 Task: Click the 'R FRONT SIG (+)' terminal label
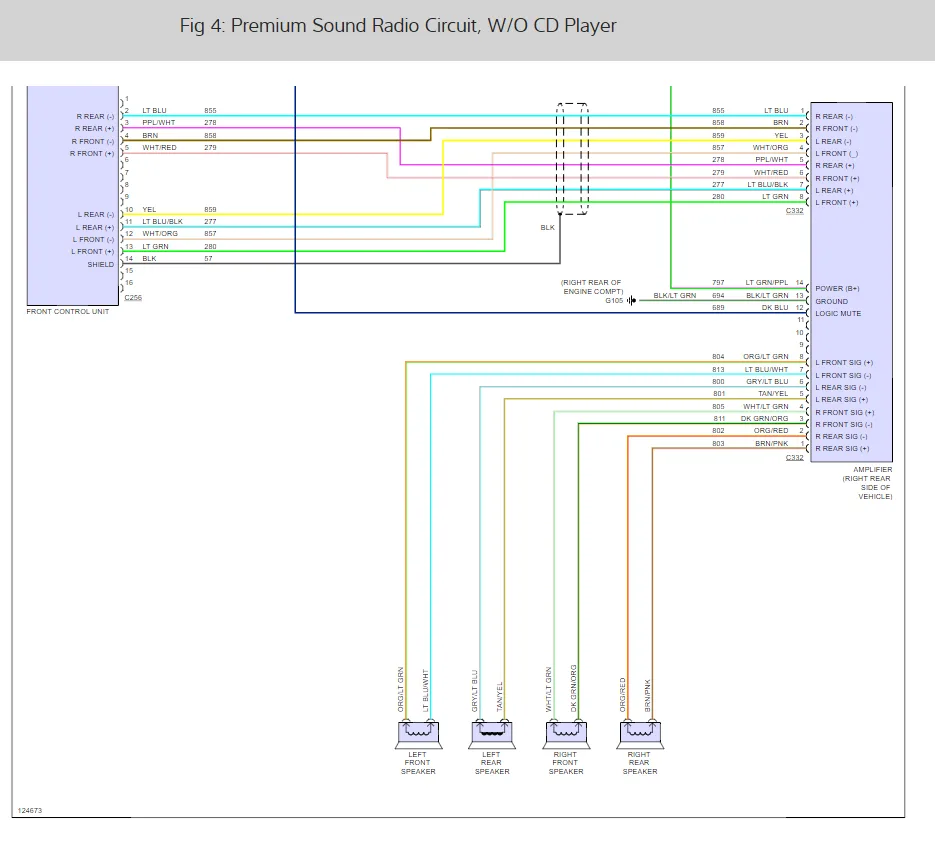pyautogui.click(x=844, y=413)
